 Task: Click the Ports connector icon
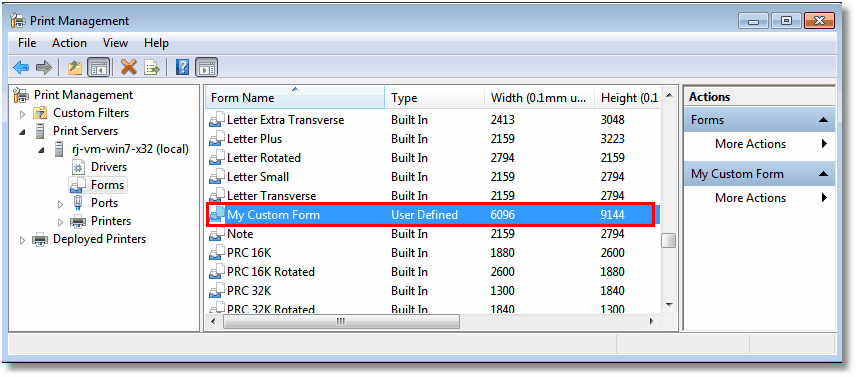pos(78,203)
